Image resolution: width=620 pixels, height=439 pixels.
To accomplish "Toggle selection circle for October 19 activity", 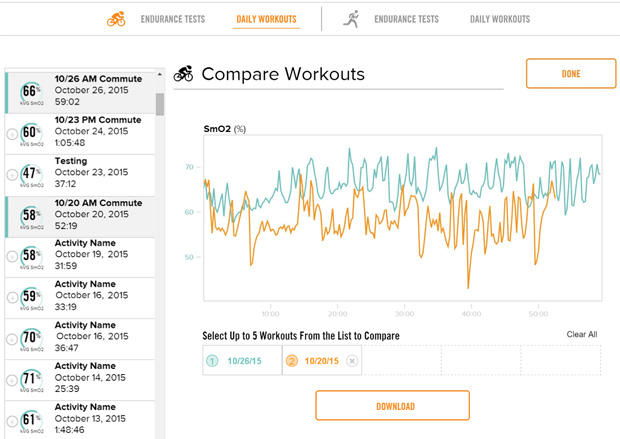I will pos(12,257).
